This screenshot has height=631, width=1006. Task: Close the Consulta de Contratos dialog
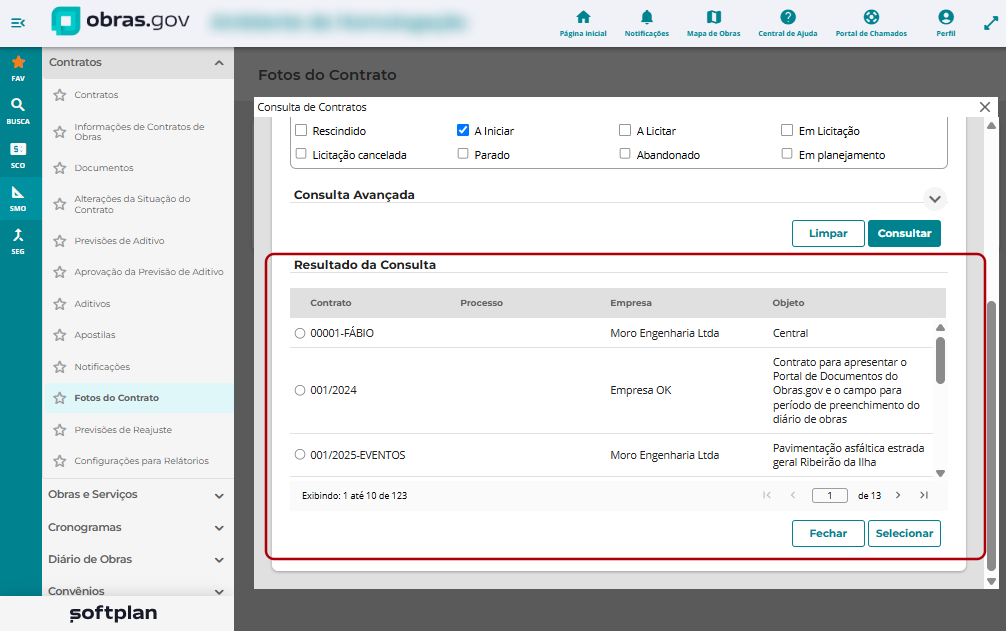[x=985, y=107]
